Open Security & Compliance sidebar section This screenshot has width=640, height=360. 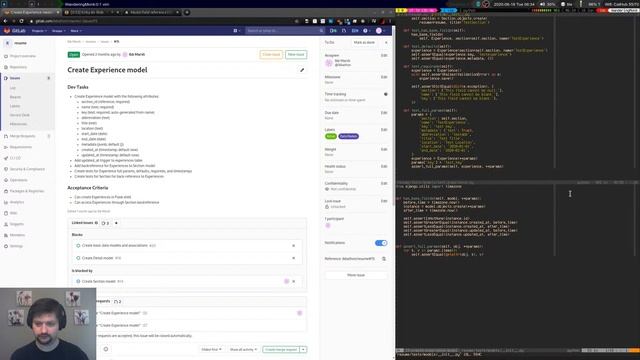click(x=27, y=169)
